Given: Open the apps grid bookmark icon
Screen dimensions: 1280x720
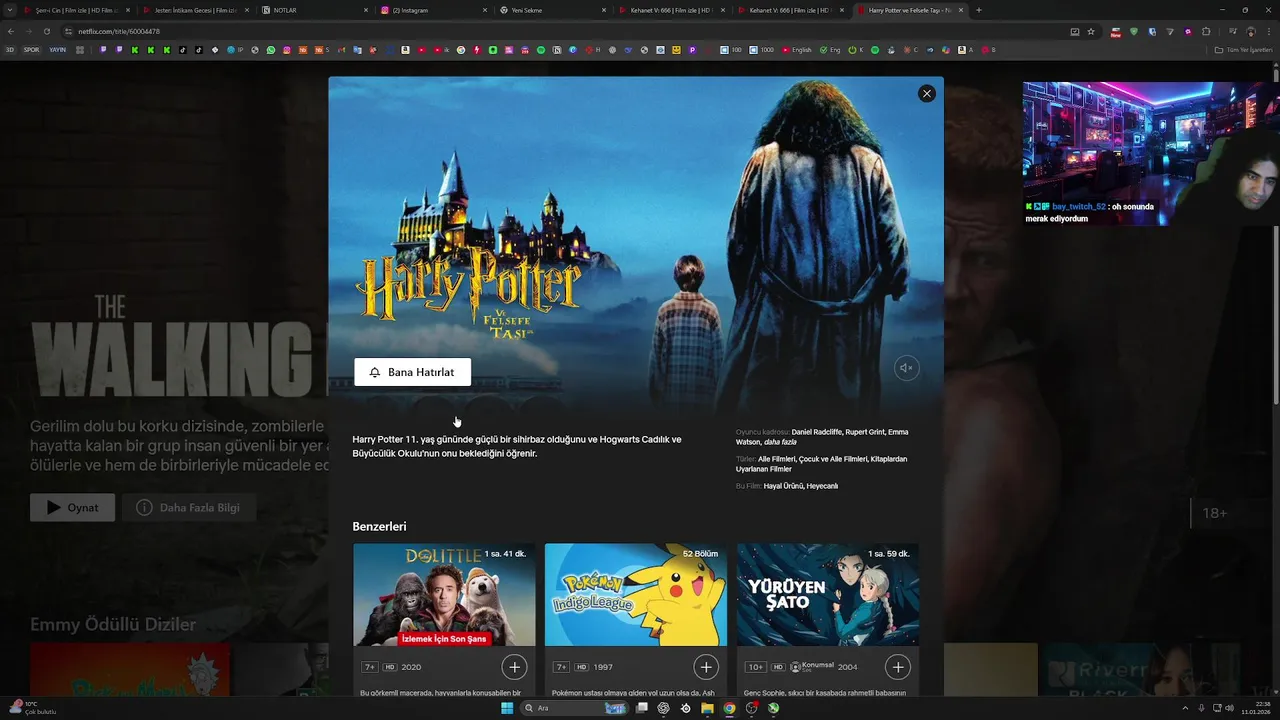Looking at the screenshot, I should (80, 49).
